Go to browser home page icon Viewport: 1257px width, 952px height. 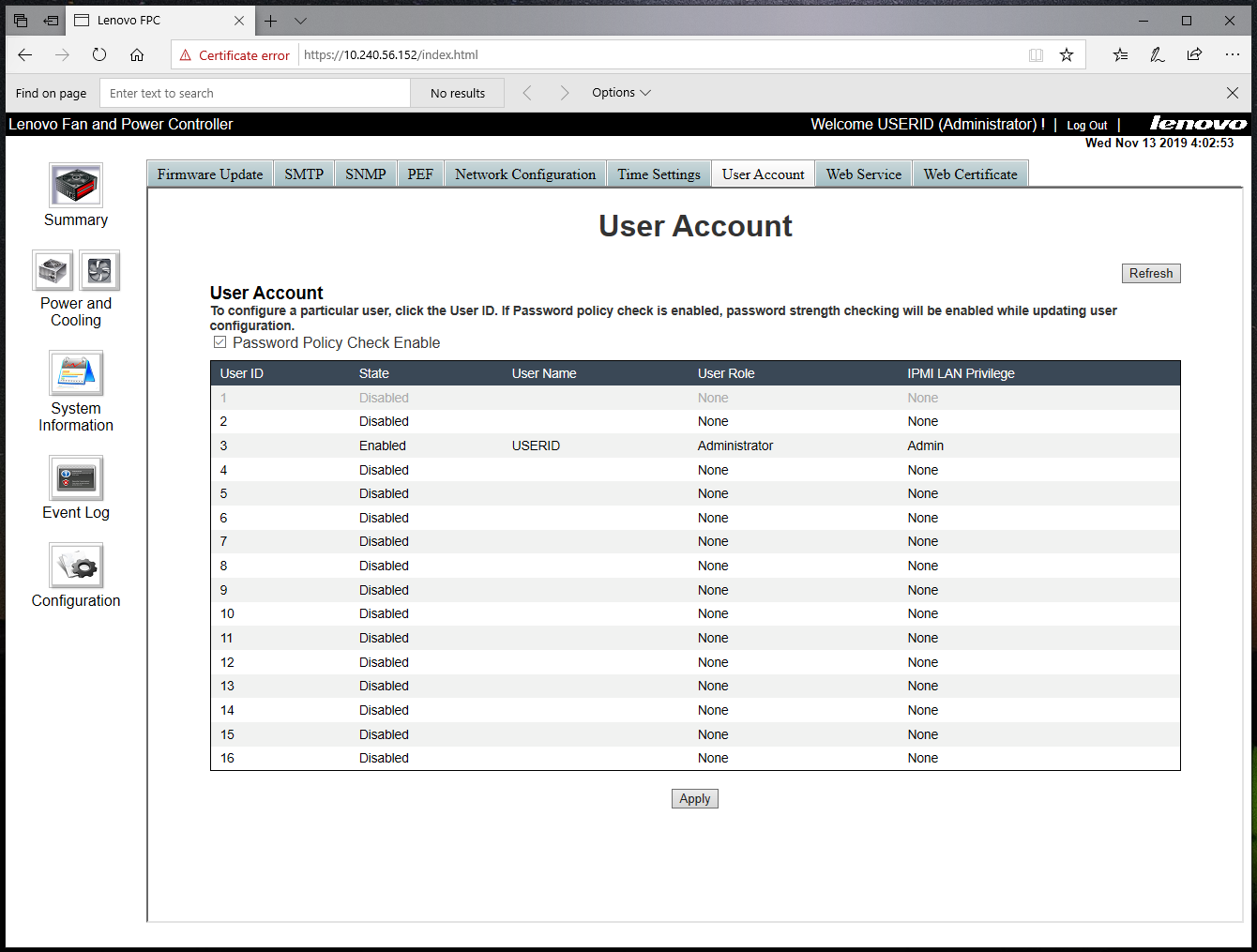coord(137,55)
